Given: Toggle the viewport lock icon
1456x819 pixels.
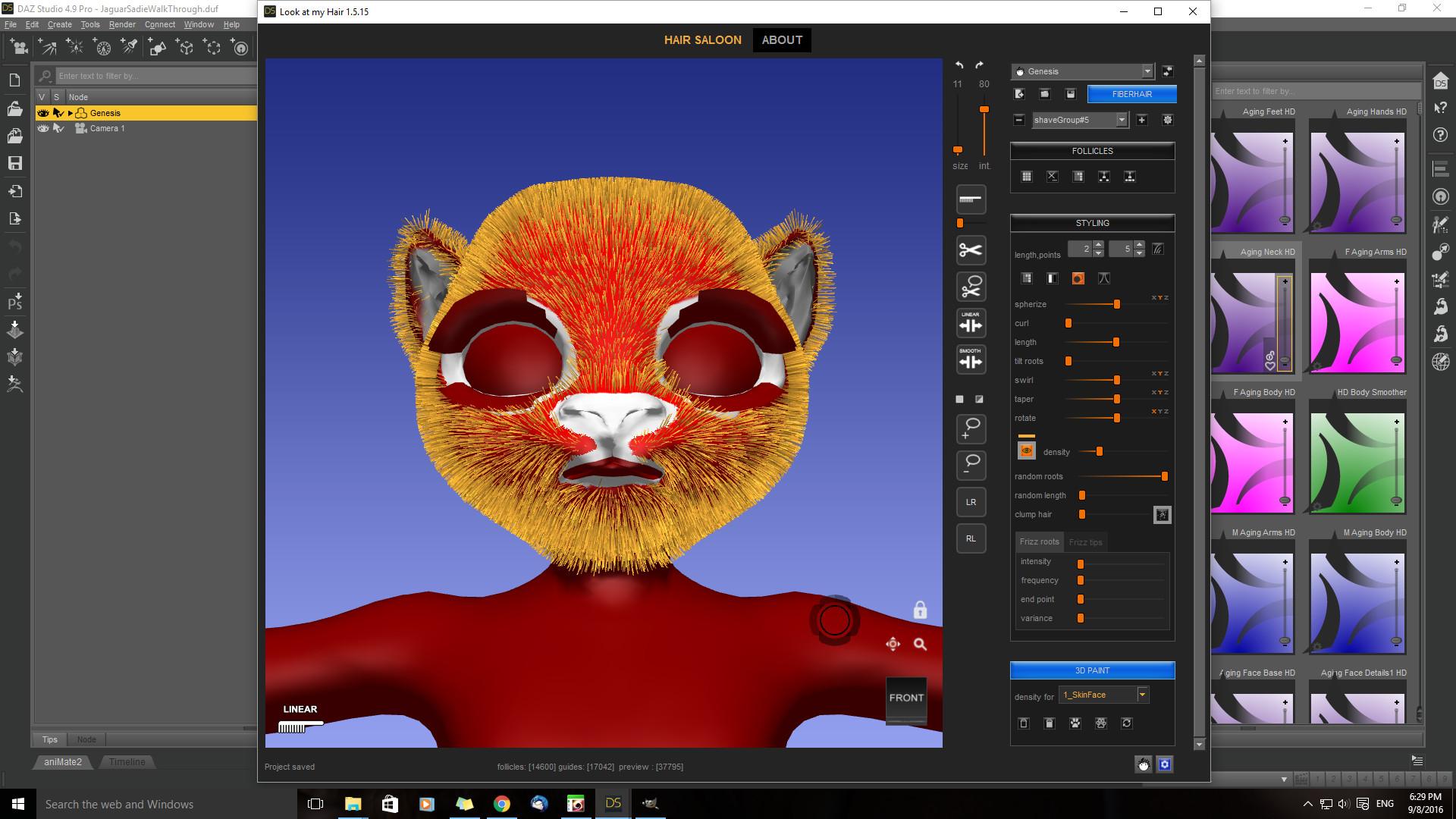Looking at the screenshot, I should click(x=920, y=610).
